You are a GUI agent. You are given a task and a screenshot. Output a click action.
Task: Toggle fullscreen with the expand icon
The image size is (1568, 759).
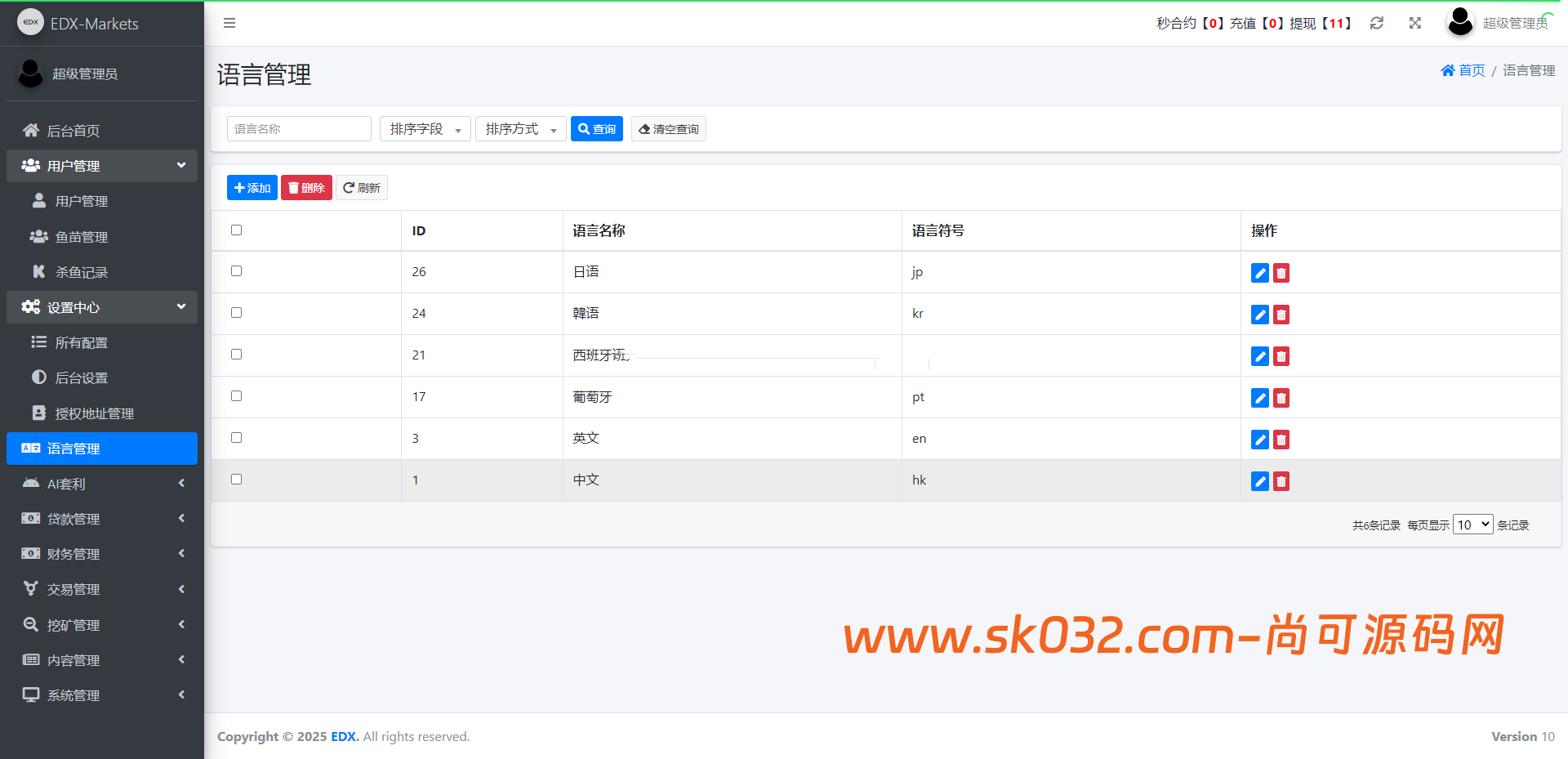coord(1415,23)
